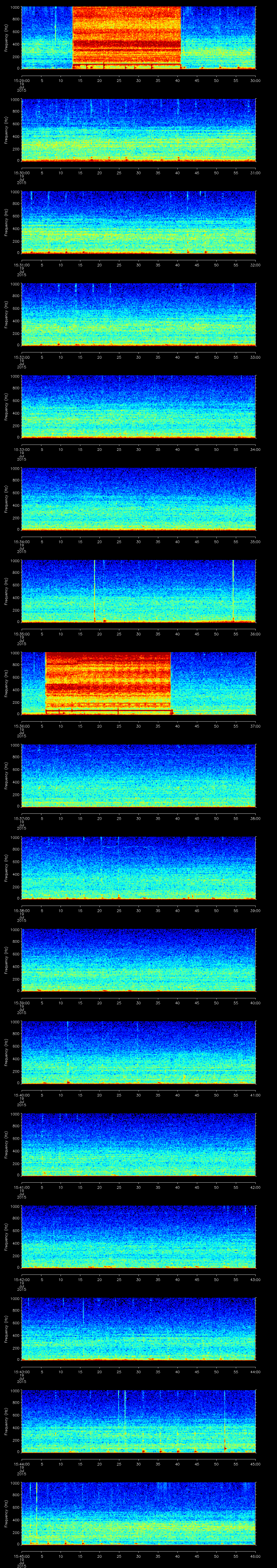
Task: Click the 15:31:00 start time label
Action: [x=21, y=265]
